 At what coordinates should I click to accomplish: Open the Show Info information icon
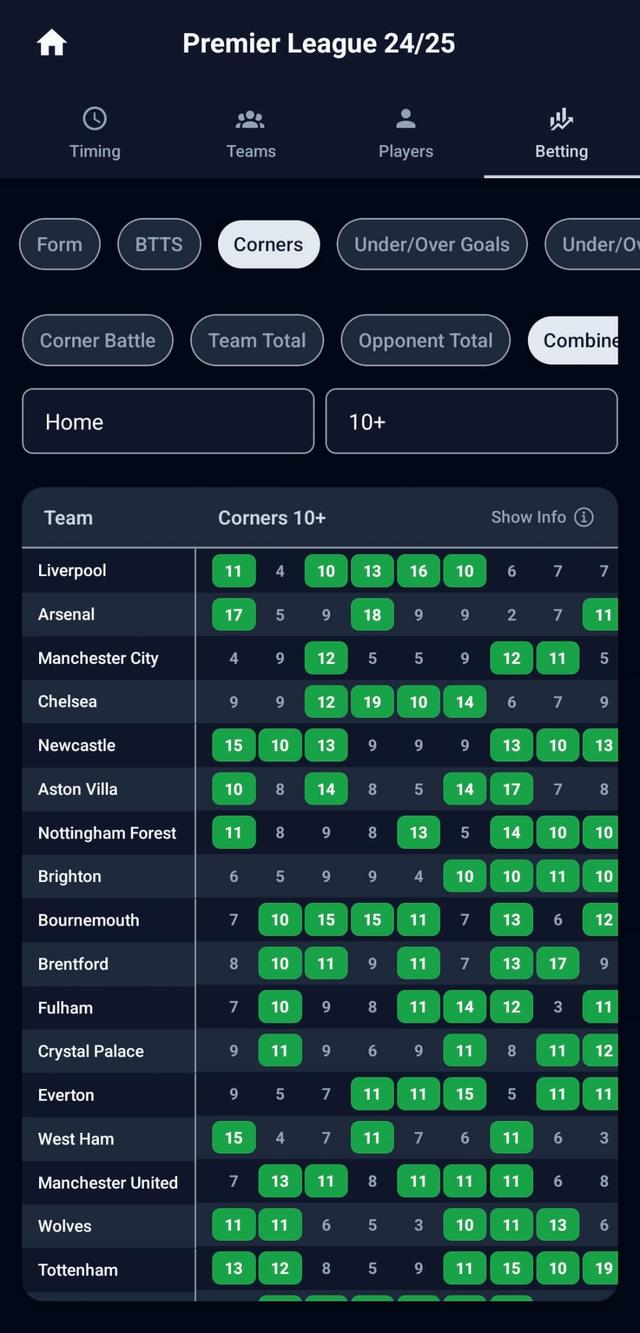(x=585, y=517)
